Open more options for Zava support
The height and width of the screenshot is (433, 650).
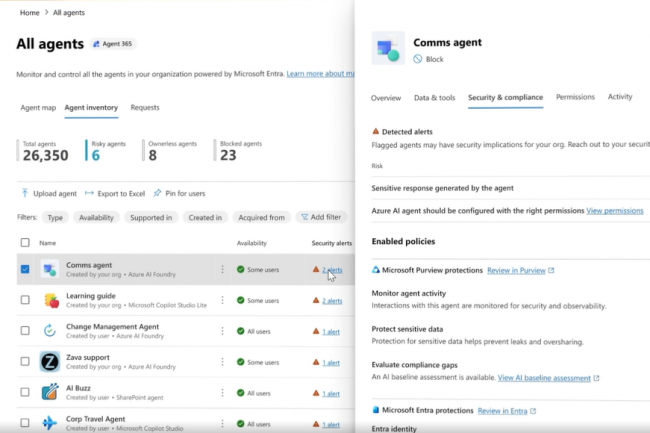pyautogui.click(x=222, y=362)
